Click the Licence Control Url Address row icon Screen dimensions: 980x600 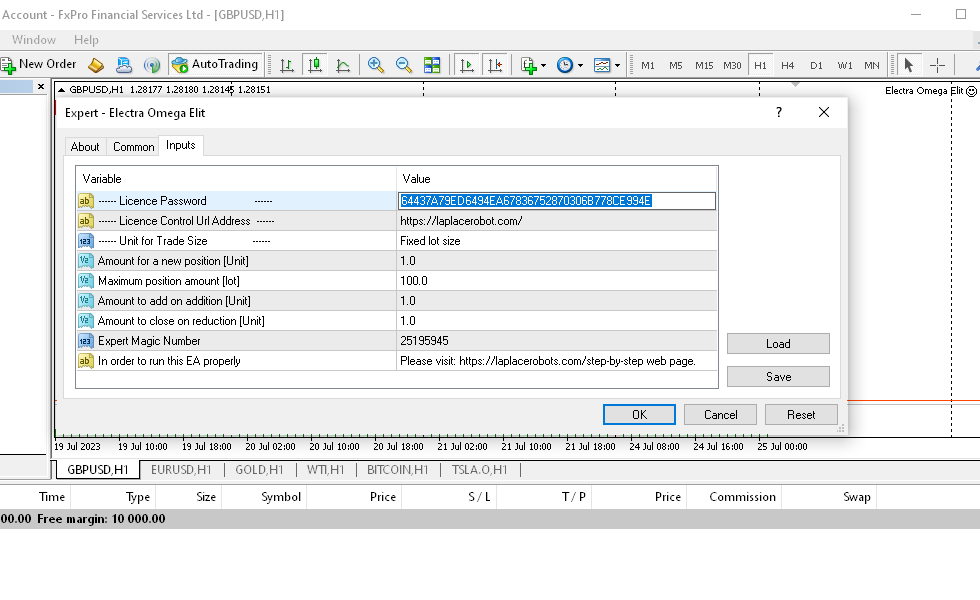(x=85, y=221)
